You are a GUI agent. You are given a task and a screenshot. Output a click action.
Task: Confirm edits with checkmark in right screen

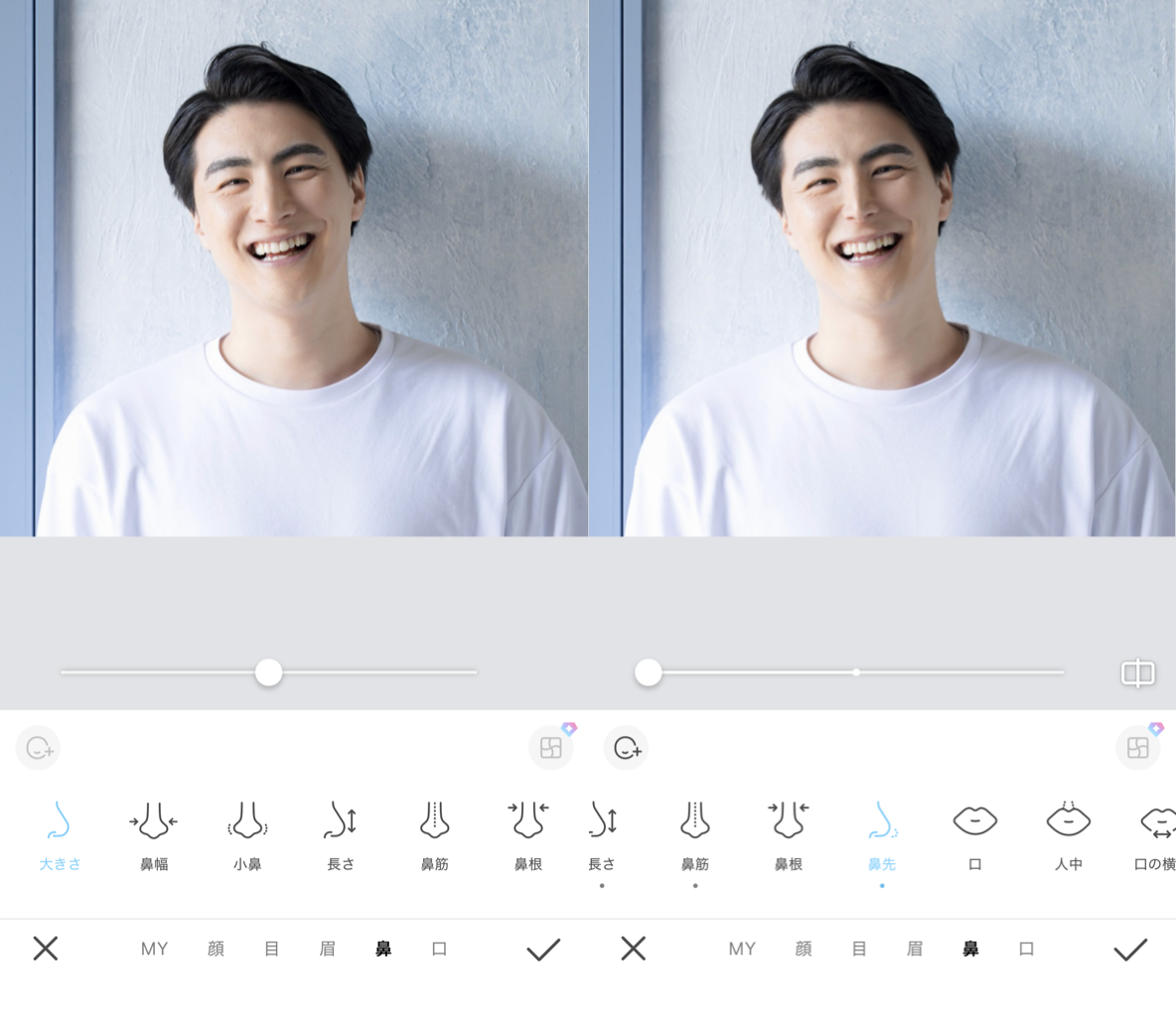pos(1130,950)
